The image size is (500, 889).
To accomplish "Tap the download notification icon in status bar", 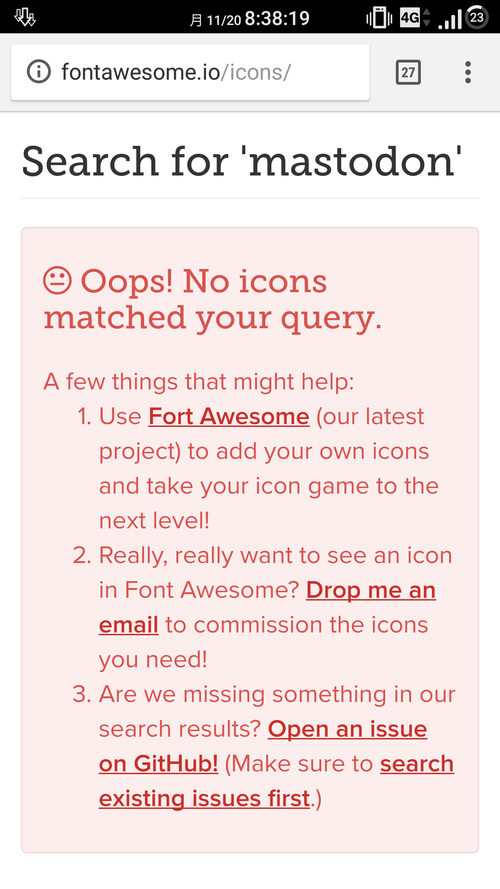I will coord(24,18).
